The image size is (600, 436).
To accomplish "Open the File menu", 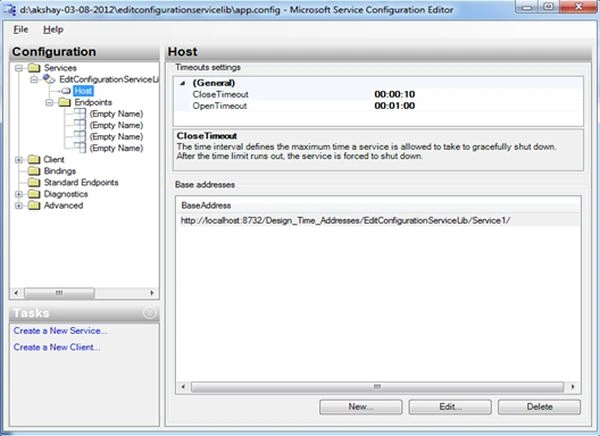I will coord(21,29).
